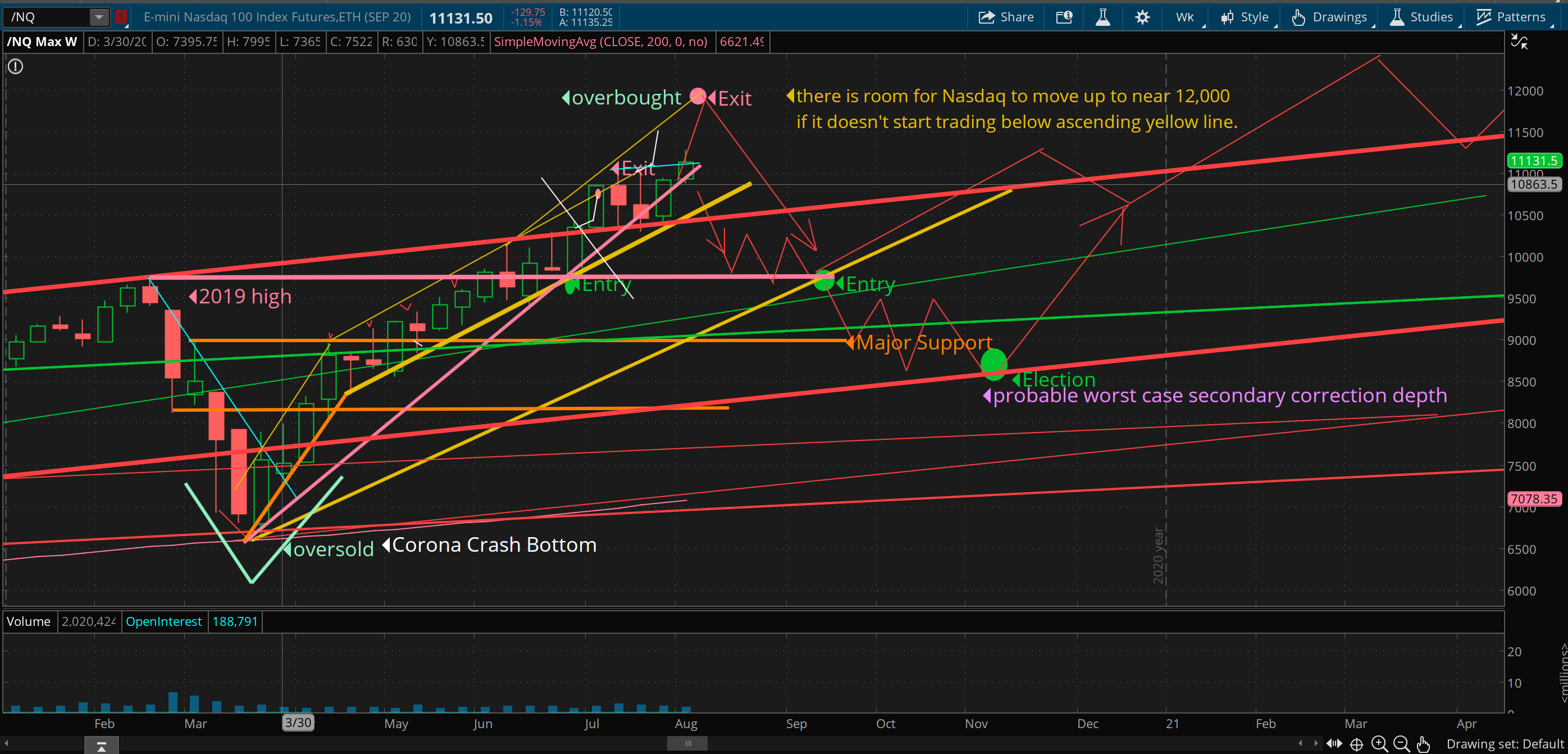The height and width of the screenshot is (754, 1568).
Task: Expand the Wk timeframe dropdown
Action: (1184, 17)
